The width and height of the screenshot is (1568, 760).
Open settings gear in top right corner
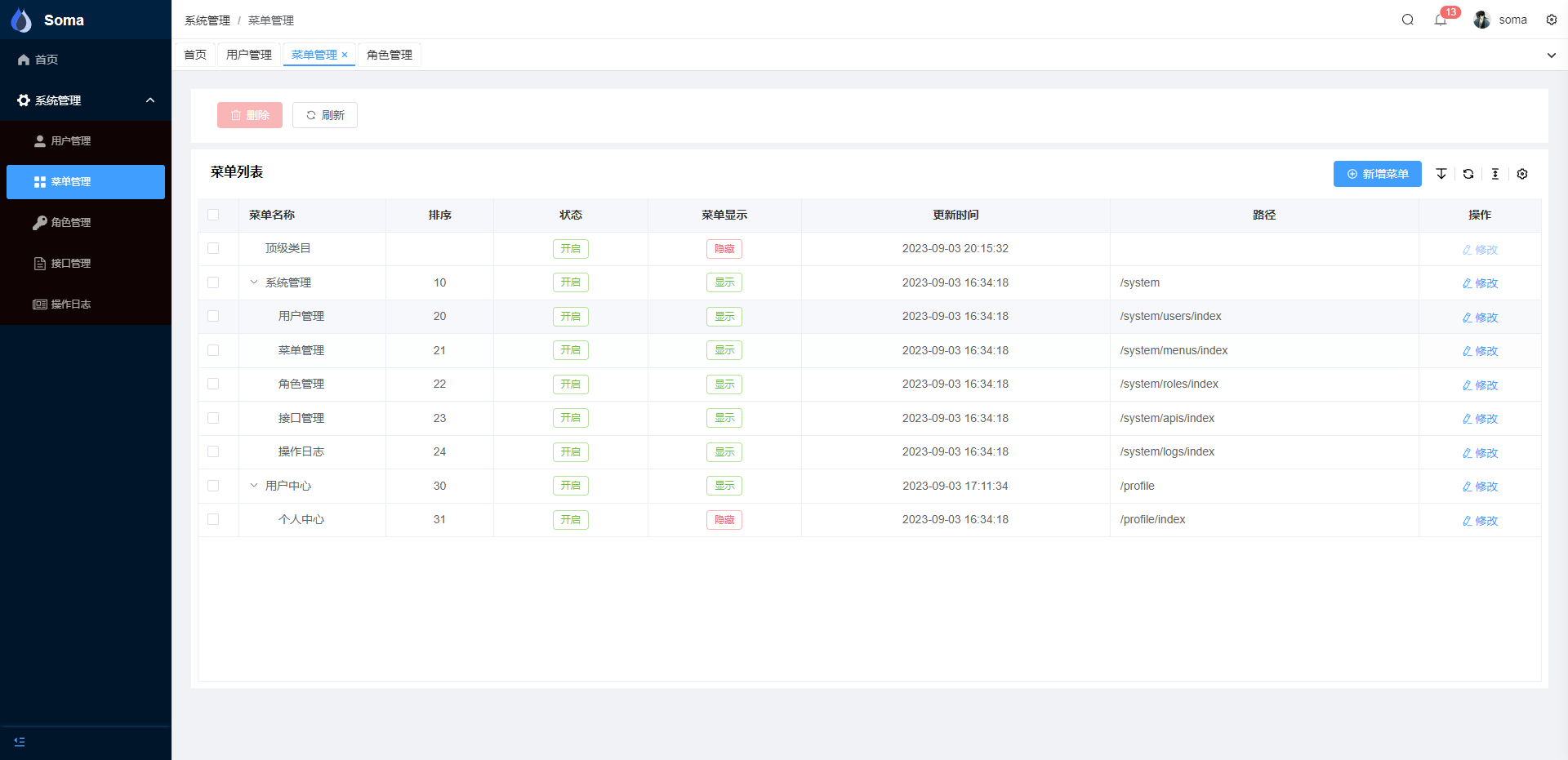1551,20
